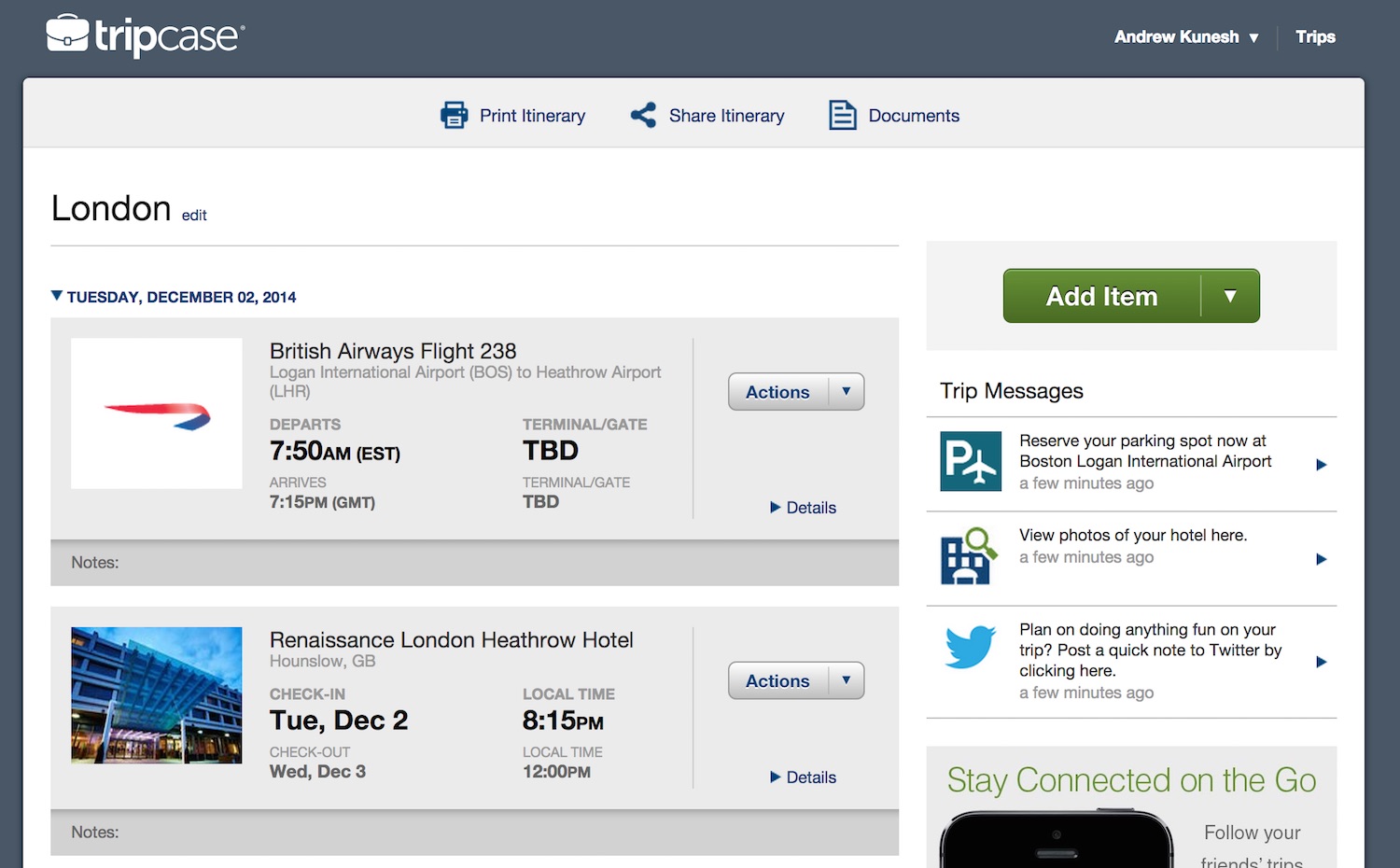1400x868 pixels.
Task: Open the Add Item dropdown arrow
Action: point(1230,296)
